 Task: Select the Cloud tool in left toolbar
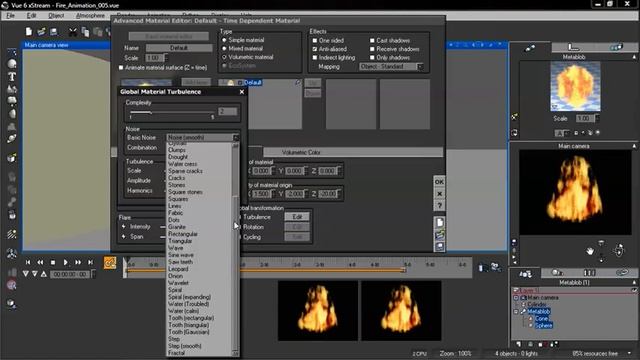12,101
